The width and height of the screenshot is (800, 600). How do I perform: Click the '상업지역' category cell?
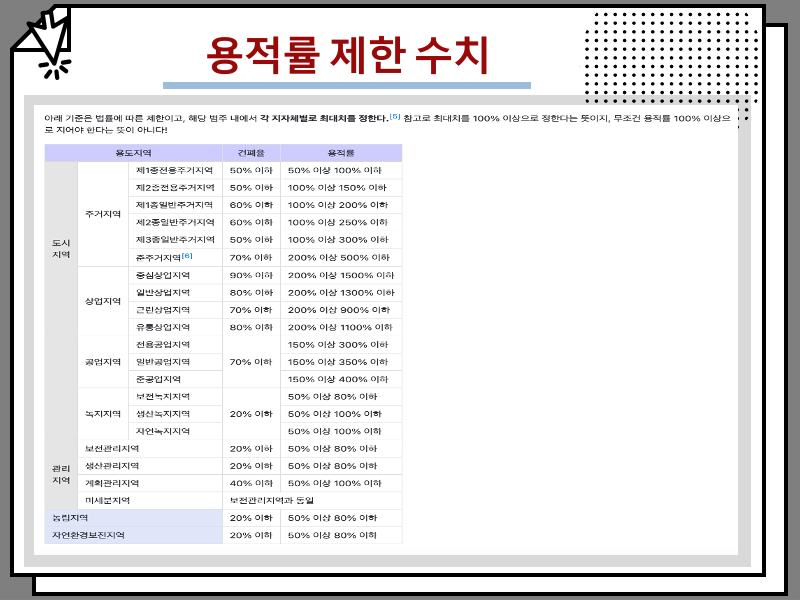click(103, 301)
